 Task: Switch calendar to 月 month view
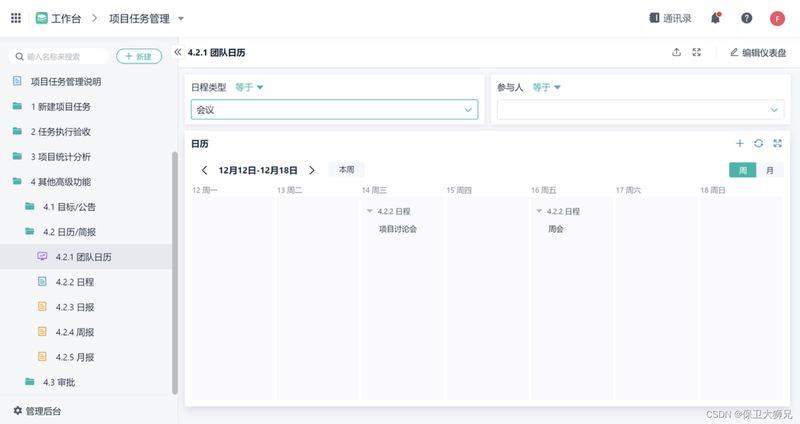pos(770,170)
